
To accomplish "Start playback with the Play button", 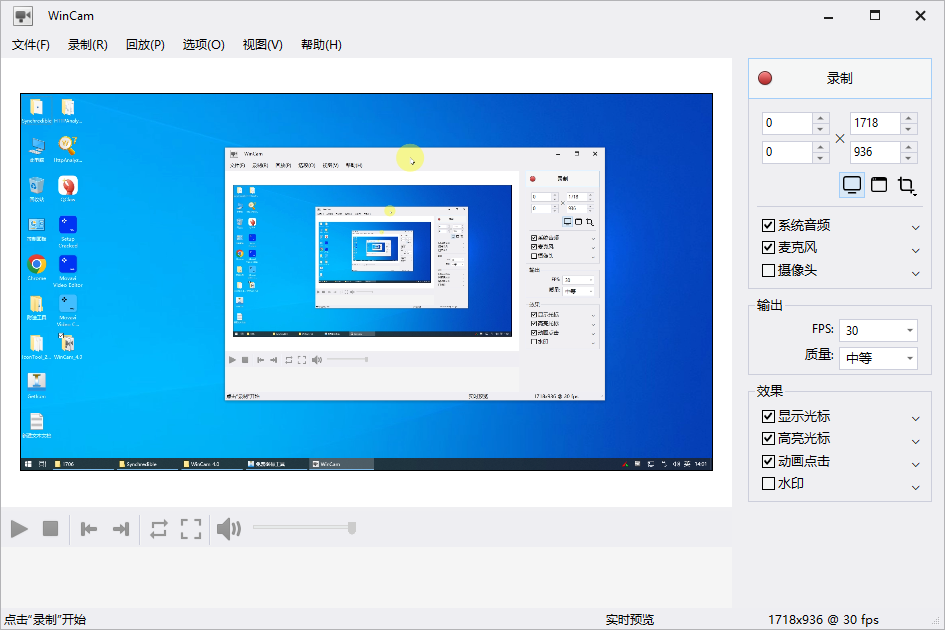I will [x=19, y=529].
